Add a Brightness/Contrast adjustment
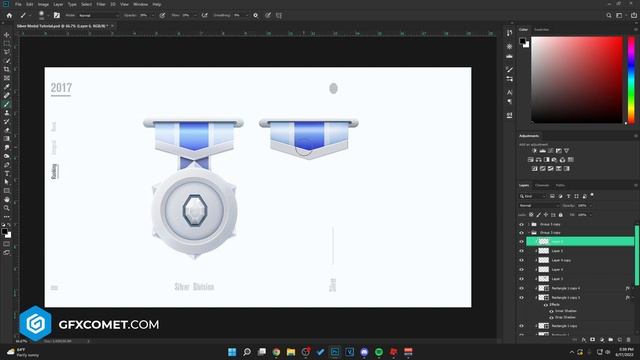Viewport: 640px width, 360px height. point(534,151)
